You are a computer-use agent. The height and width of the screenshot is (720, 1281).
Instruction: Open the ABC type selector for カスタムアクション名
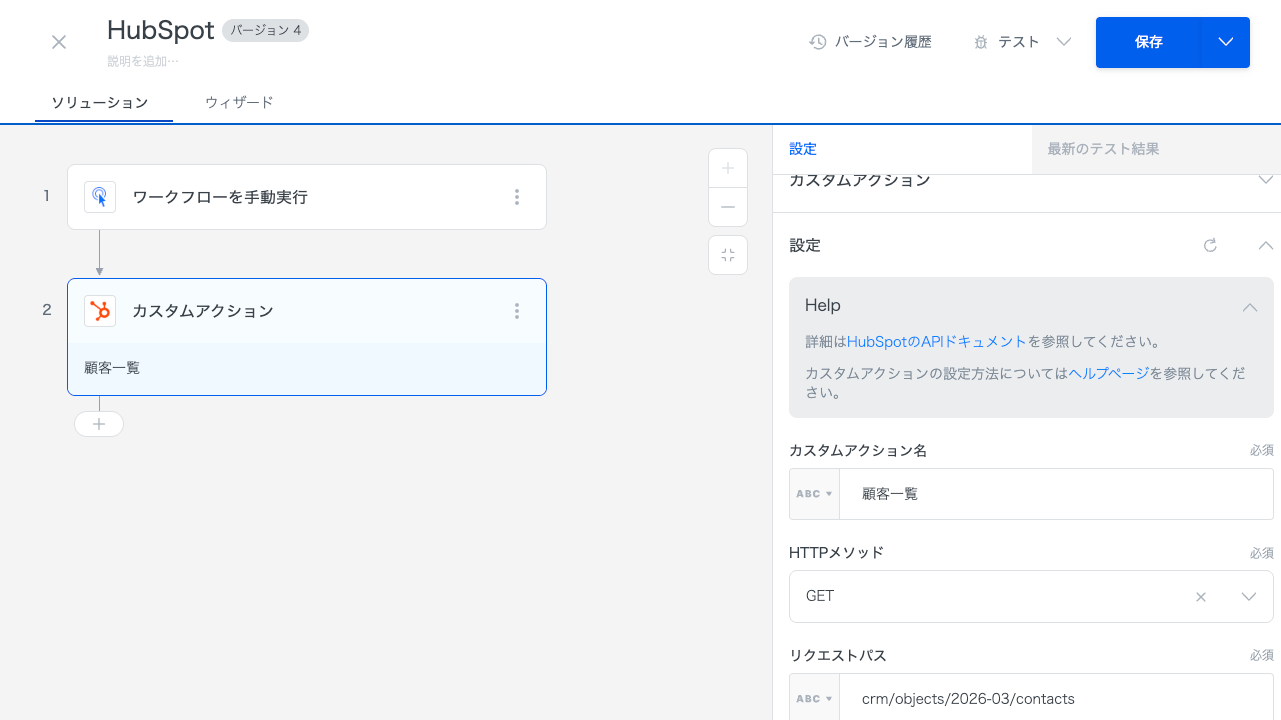click(814, 494)
